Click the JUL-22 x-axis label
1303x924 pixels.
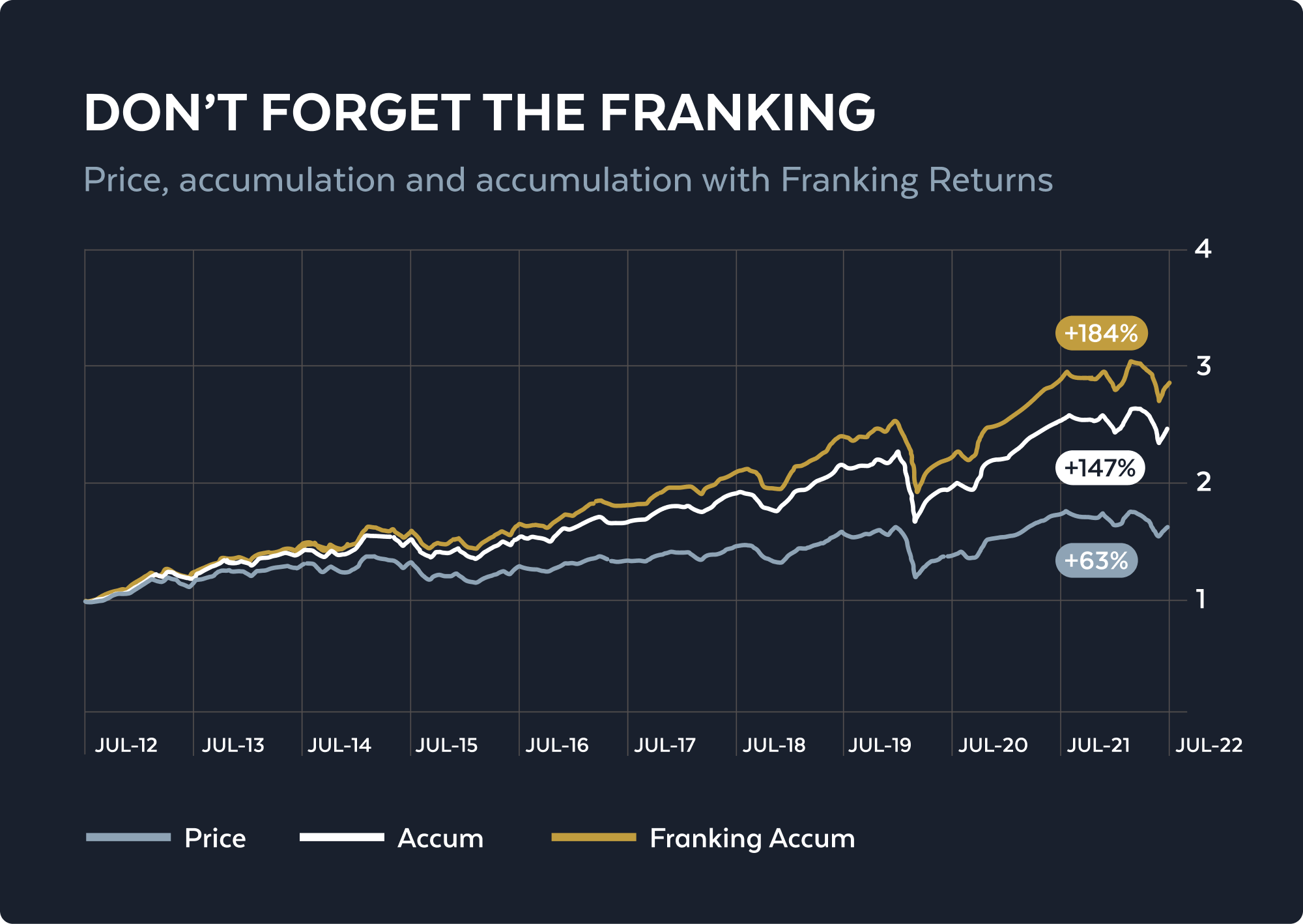pos(1209,745)
